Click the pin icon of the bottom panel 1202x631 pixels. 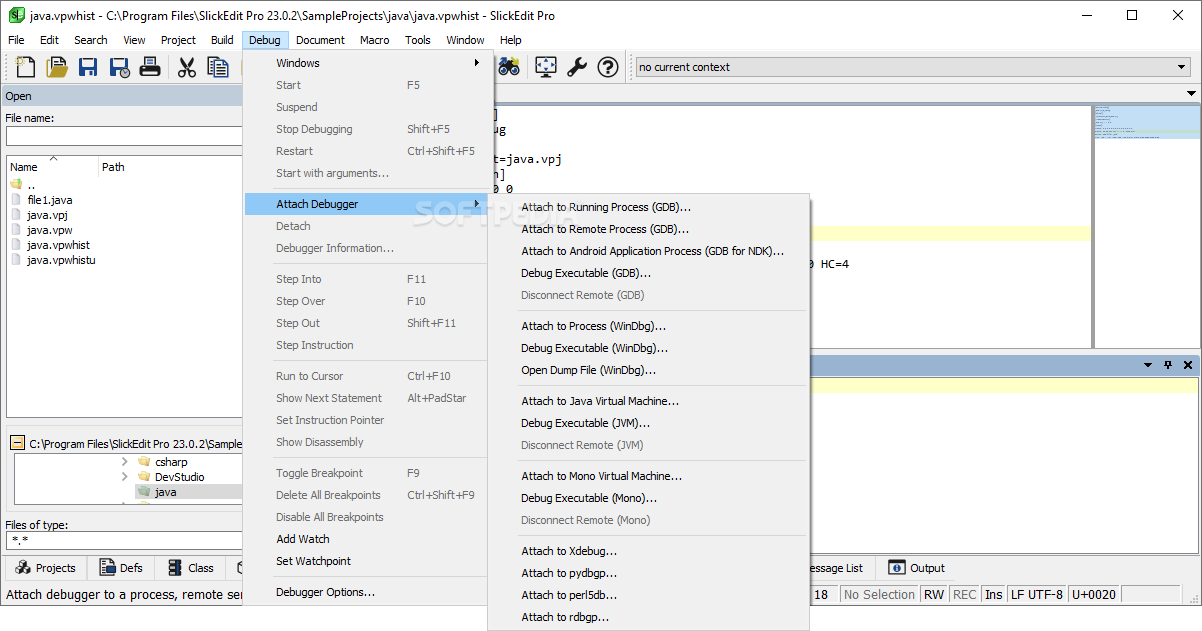(x=1168, y=365)
